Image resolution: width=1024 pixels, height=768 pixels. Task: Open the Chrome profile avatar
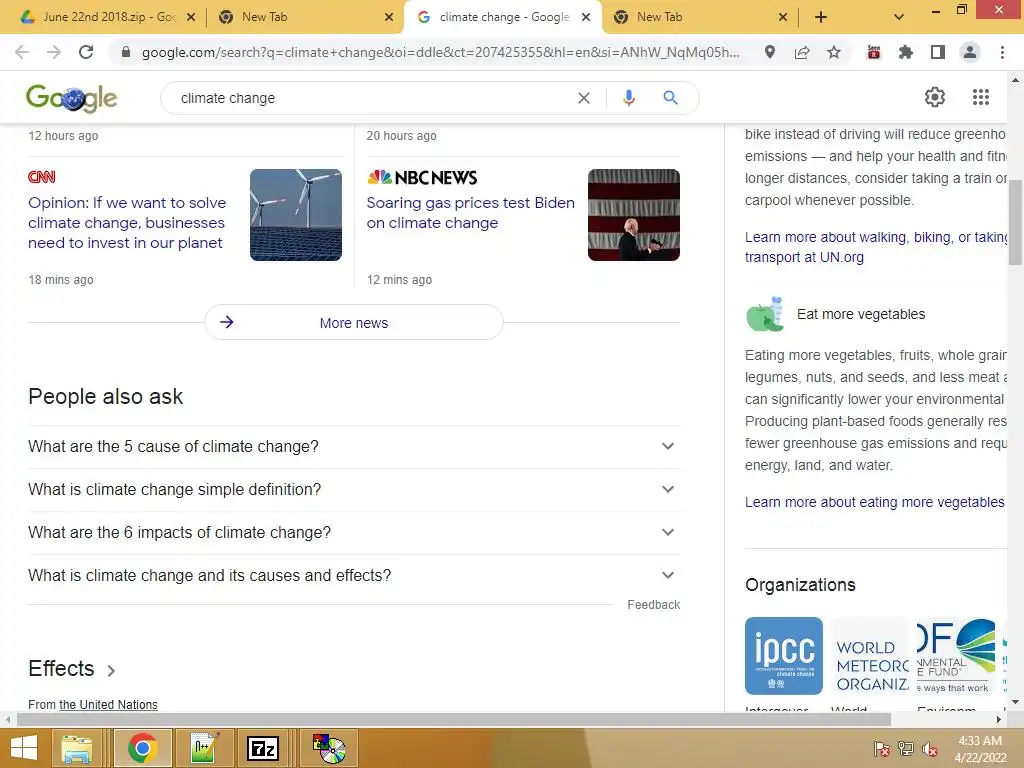(x=970, y=52)
